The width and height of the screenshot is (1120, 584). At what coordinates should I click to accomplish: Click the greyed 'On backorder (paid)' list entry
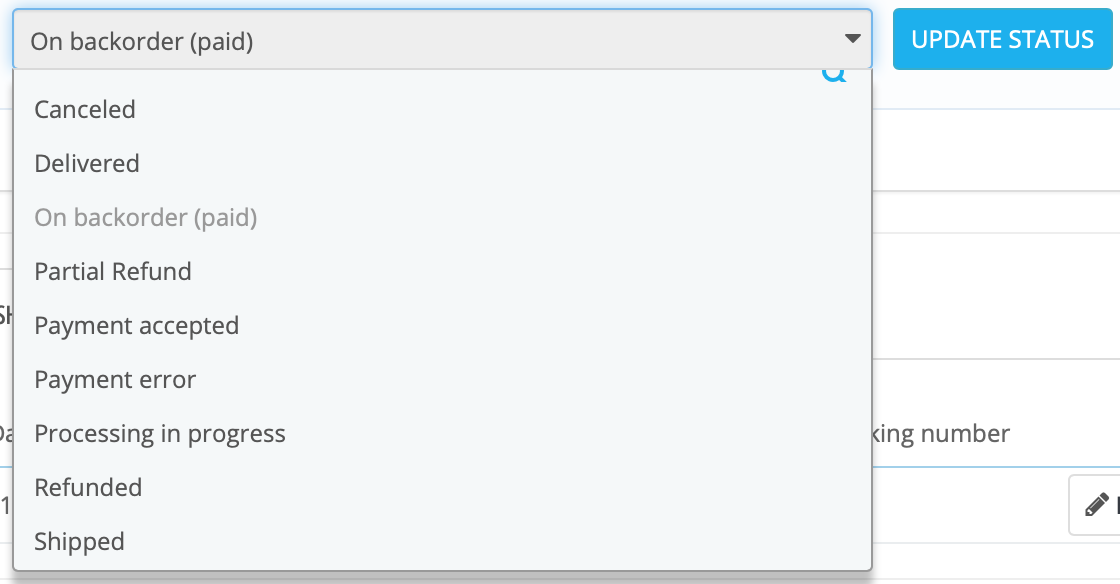146,217
